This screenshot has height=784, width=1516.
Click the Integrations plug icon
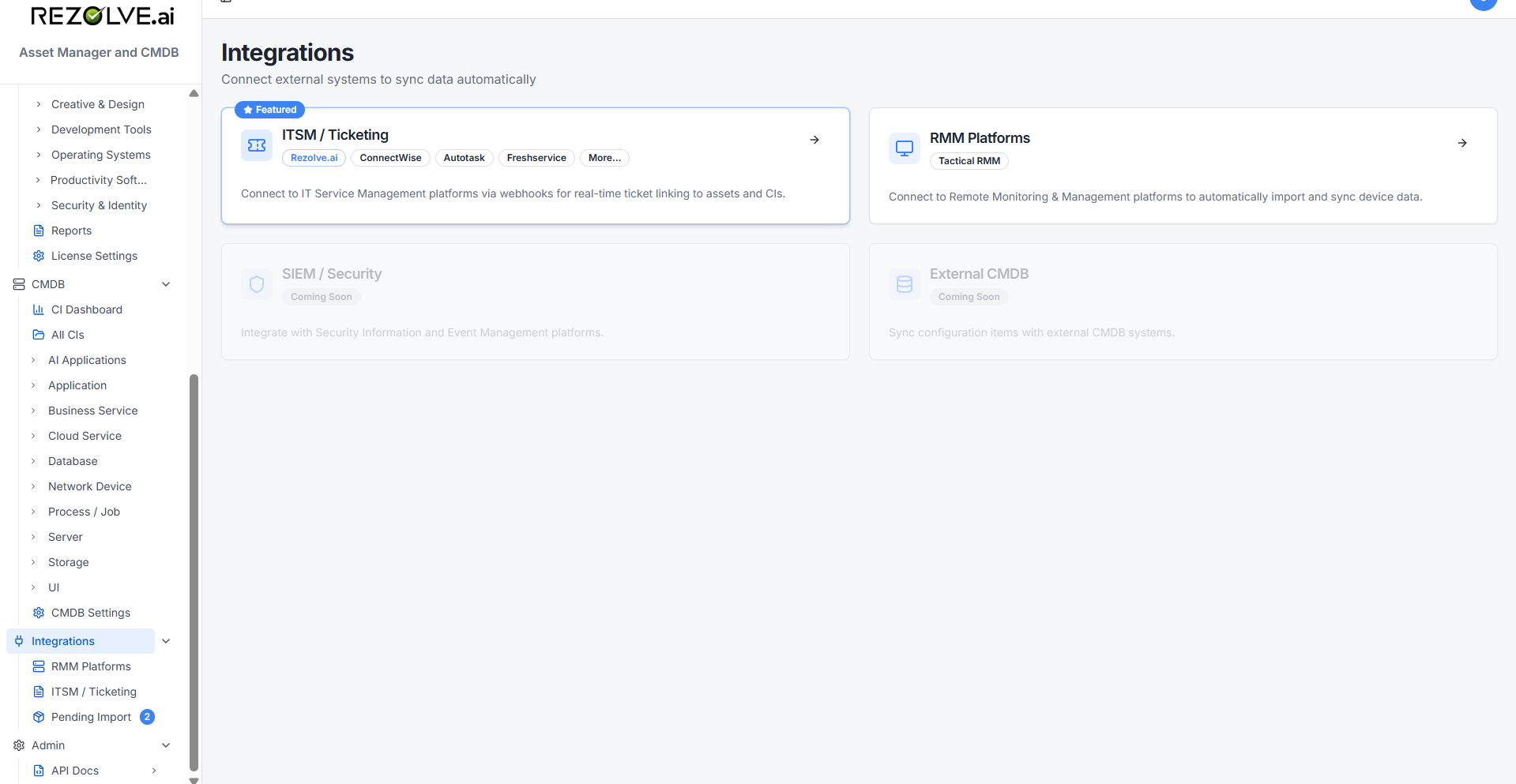coord(19,641)
